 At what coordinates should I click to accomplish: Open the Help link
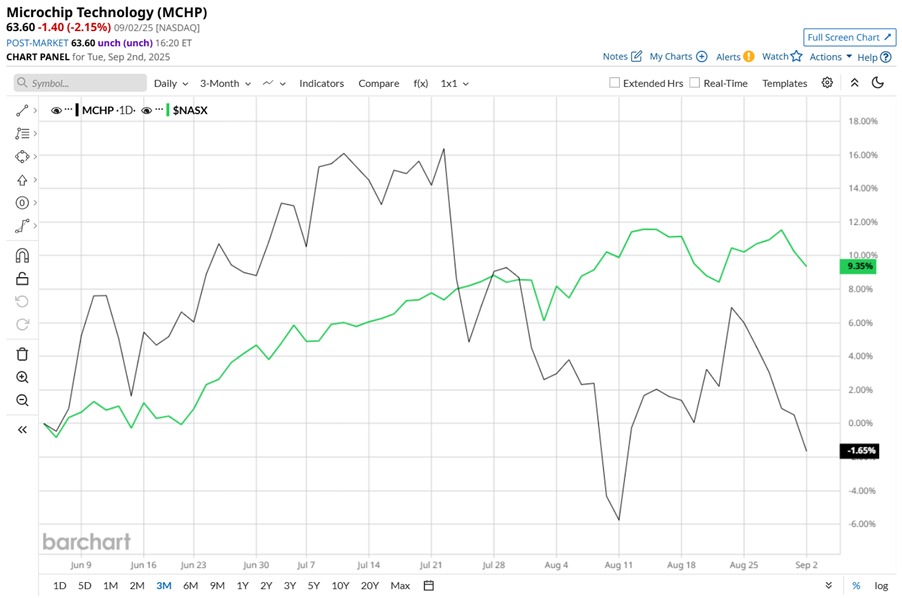[x=867, y=57]
